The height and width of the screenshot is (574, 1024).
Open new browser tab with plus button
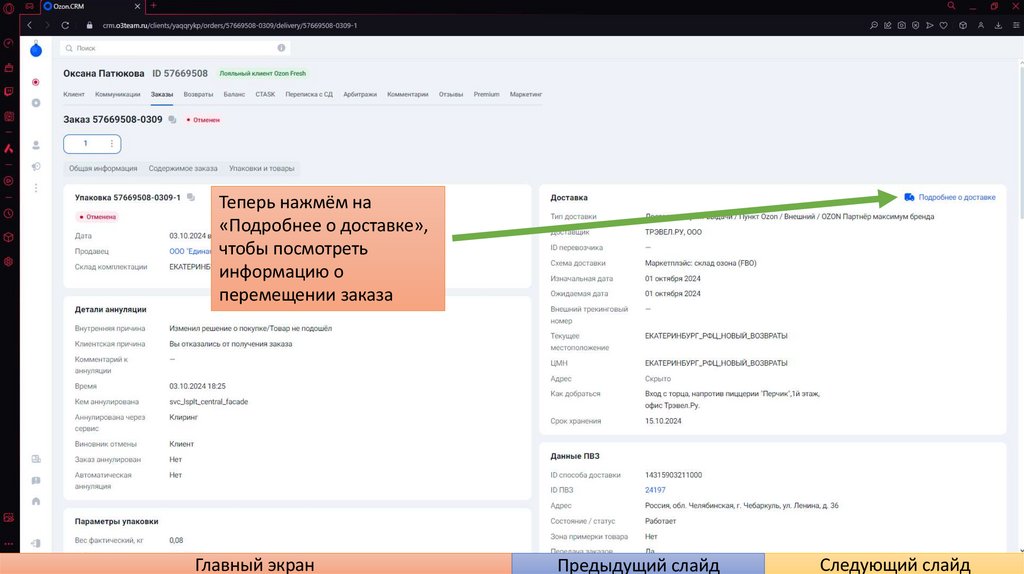153,6
